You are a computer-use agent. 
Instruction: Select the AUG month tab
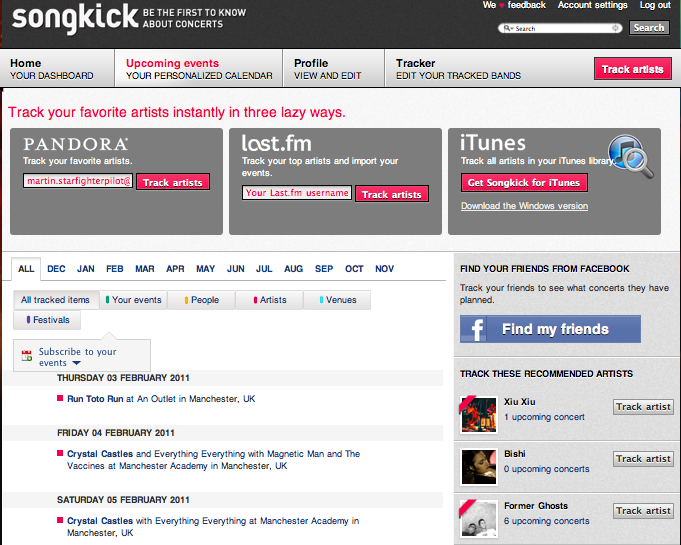coord(294,269)
